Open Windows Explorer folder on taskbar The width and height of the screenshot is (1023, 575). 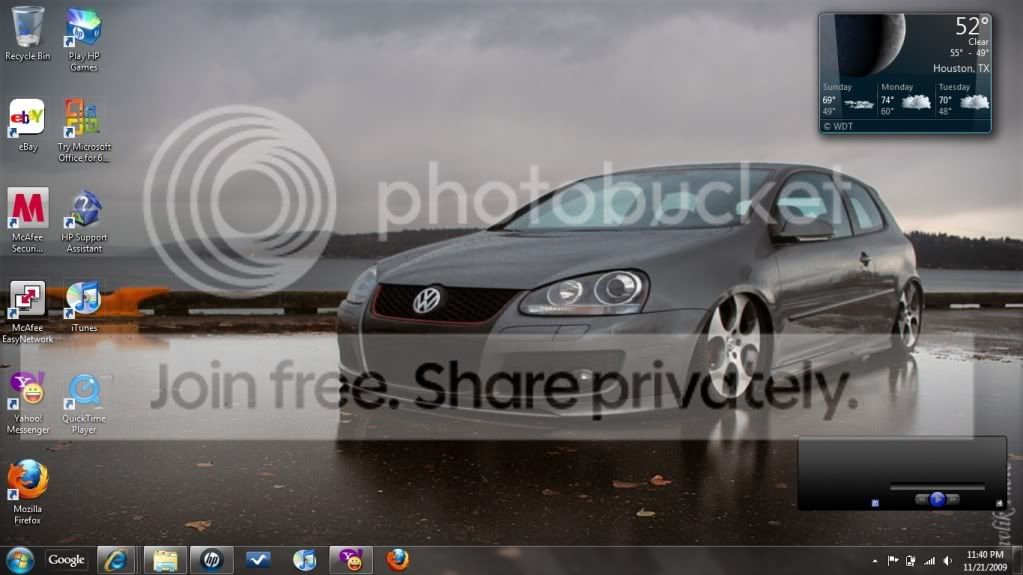pyautogui.click(x=164, y=560)
